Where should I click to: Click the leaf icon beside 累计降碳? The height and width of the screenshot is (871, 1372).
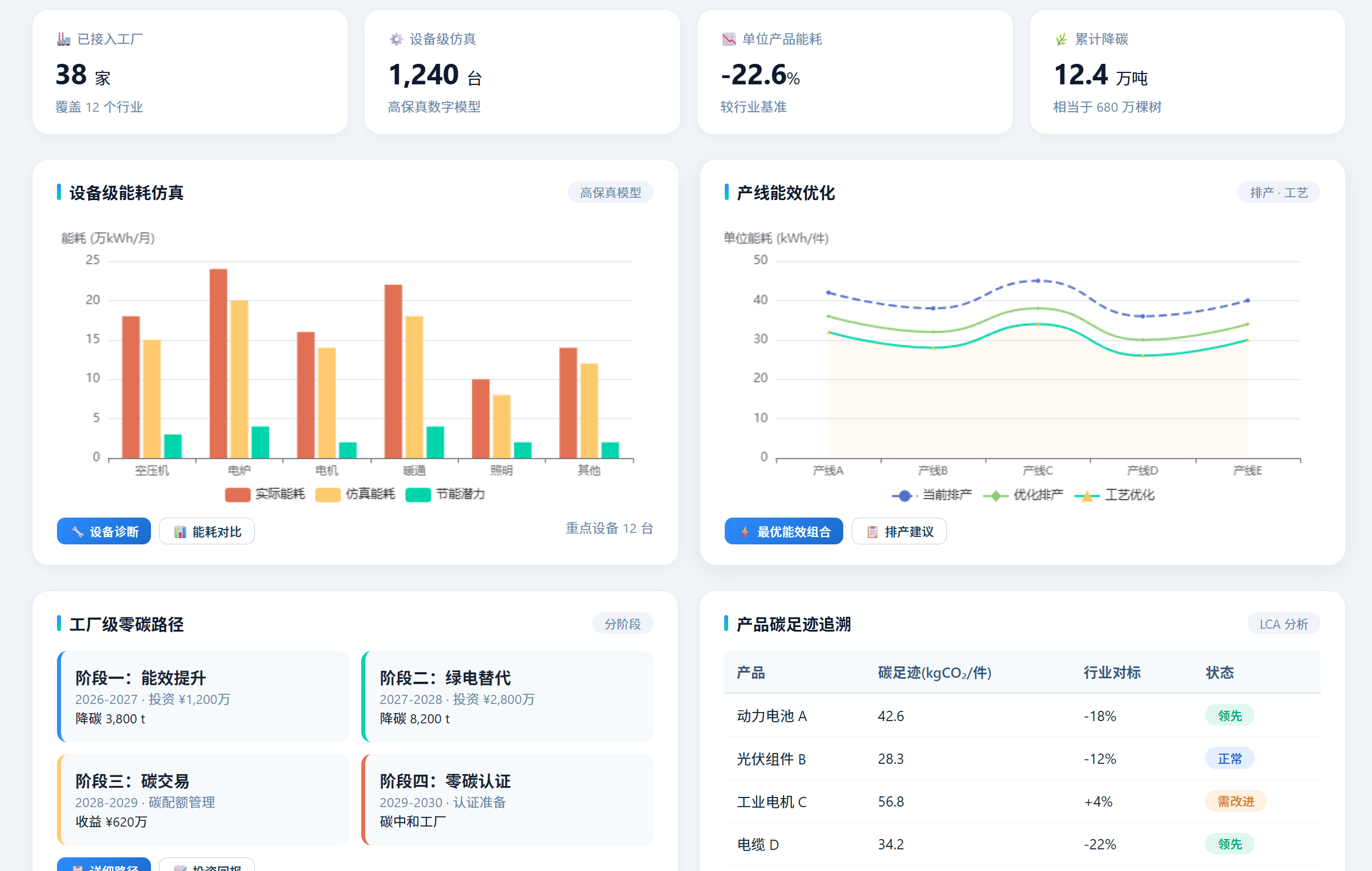[x=1061, y=39]
